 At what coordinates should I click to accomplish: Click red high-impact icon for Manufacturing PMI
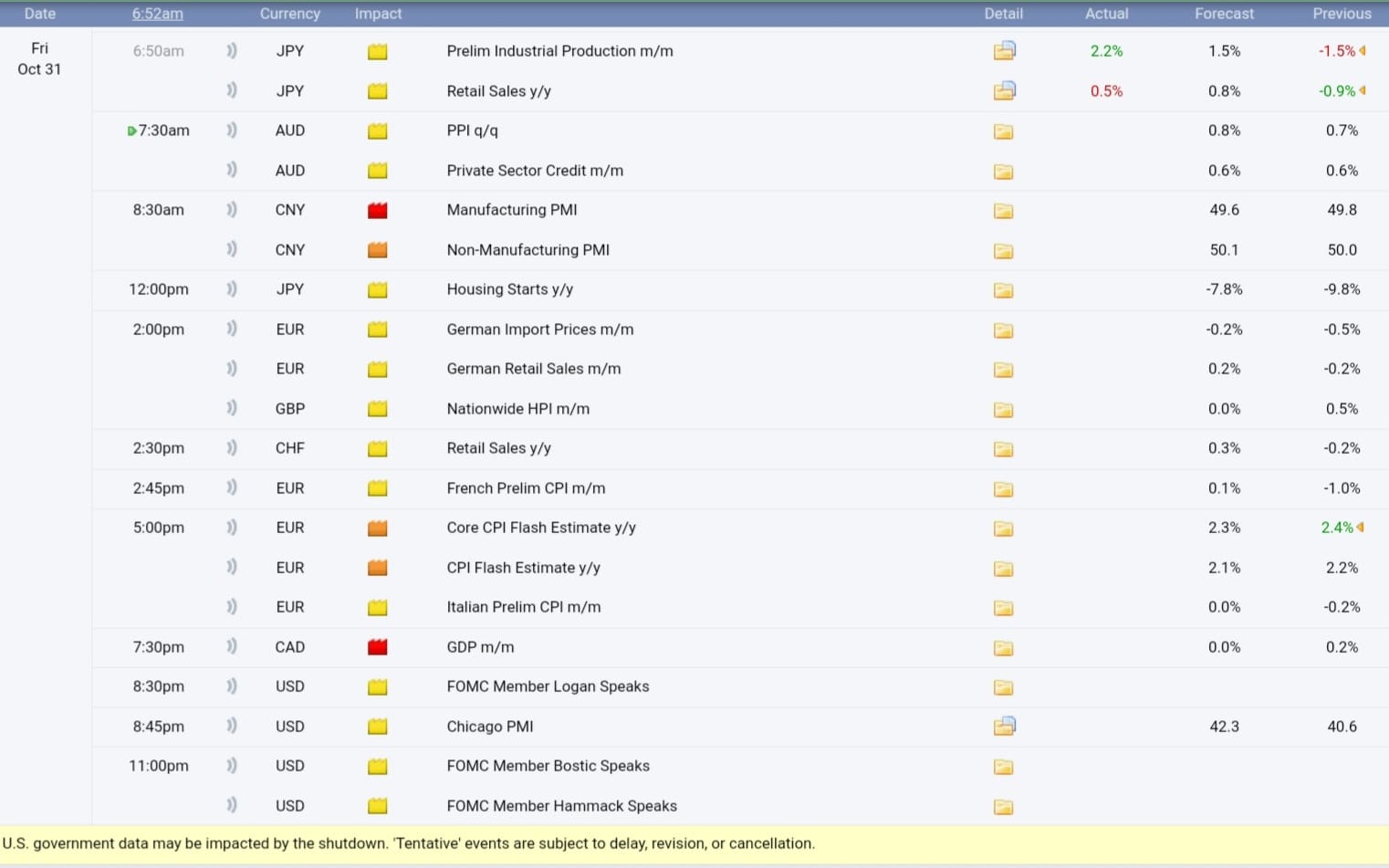coord(377,211)
